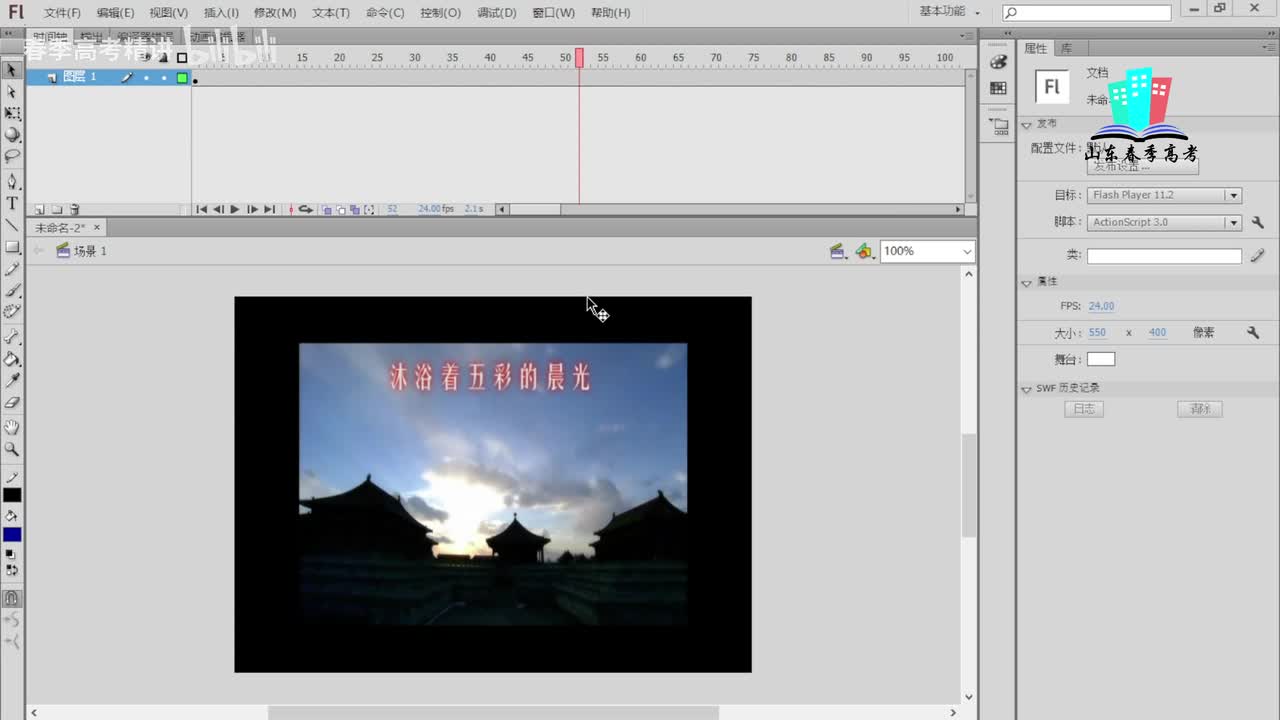Select the Lasso tool

[x=12, y=157]
